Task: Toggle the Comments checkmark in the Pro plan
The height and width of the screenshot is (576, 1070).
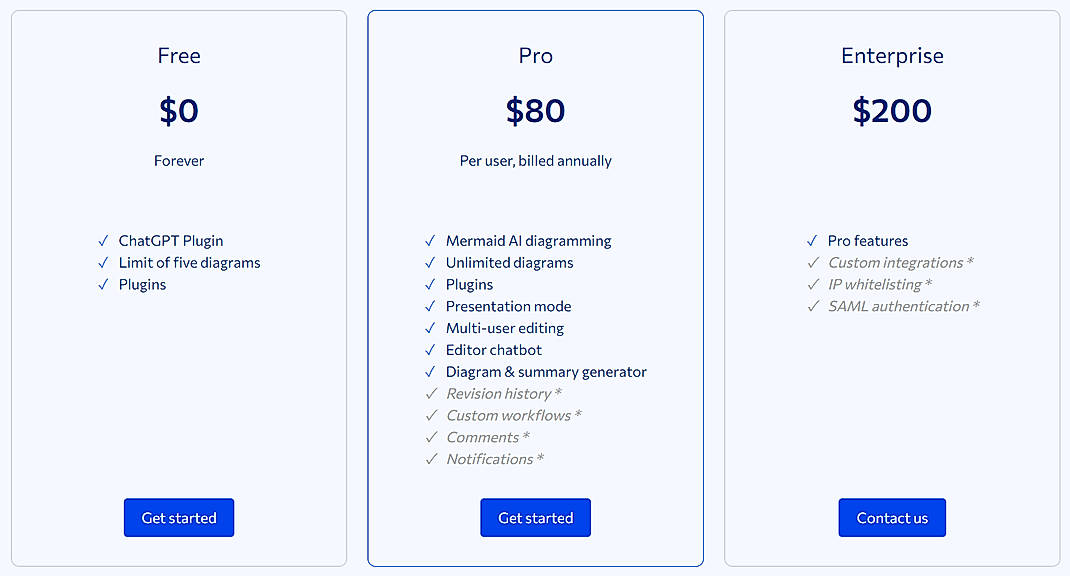Action: click(429, 437)
